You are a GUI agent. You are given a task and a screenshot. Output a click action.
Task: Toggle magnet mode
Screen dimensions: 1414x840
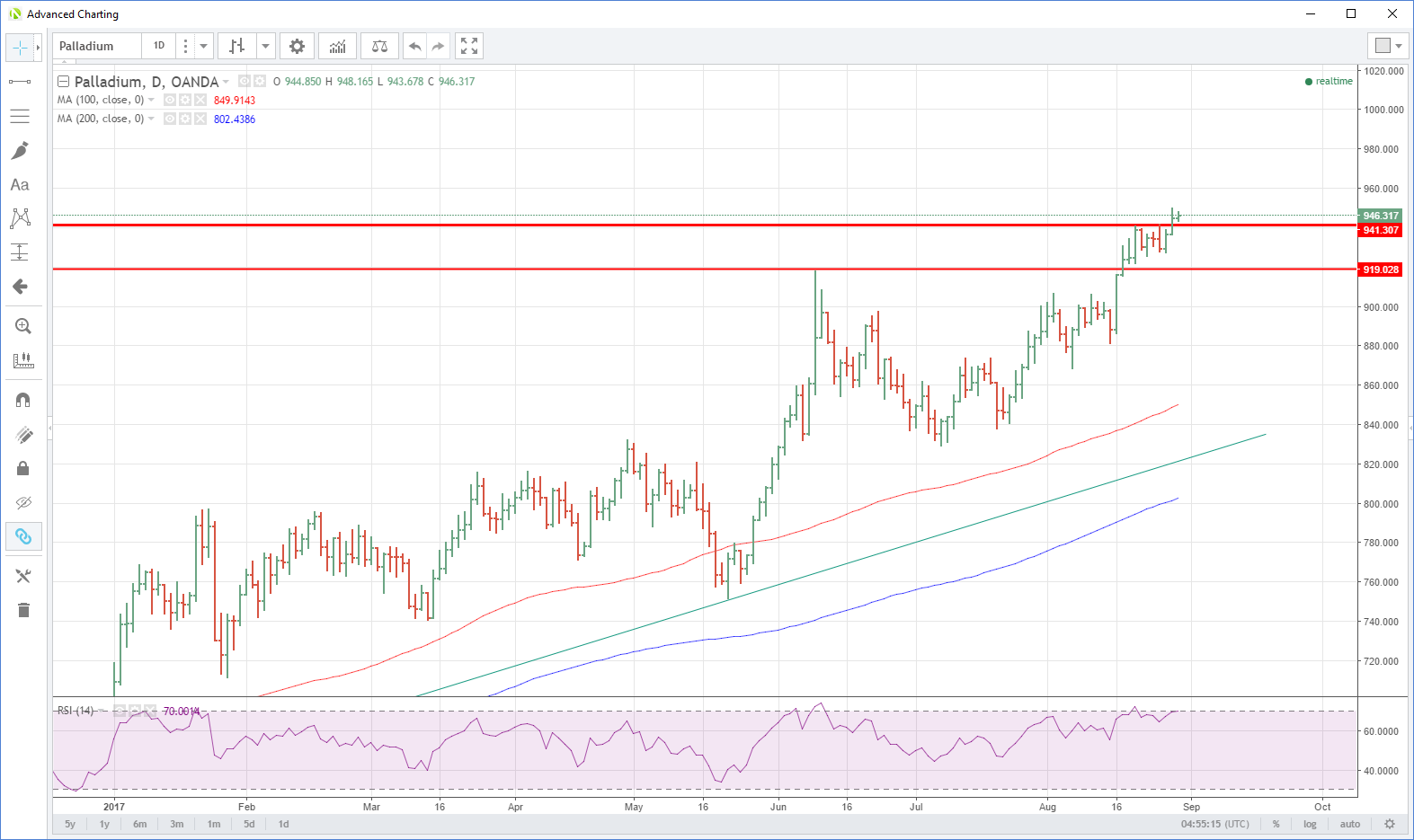[23, 400]
